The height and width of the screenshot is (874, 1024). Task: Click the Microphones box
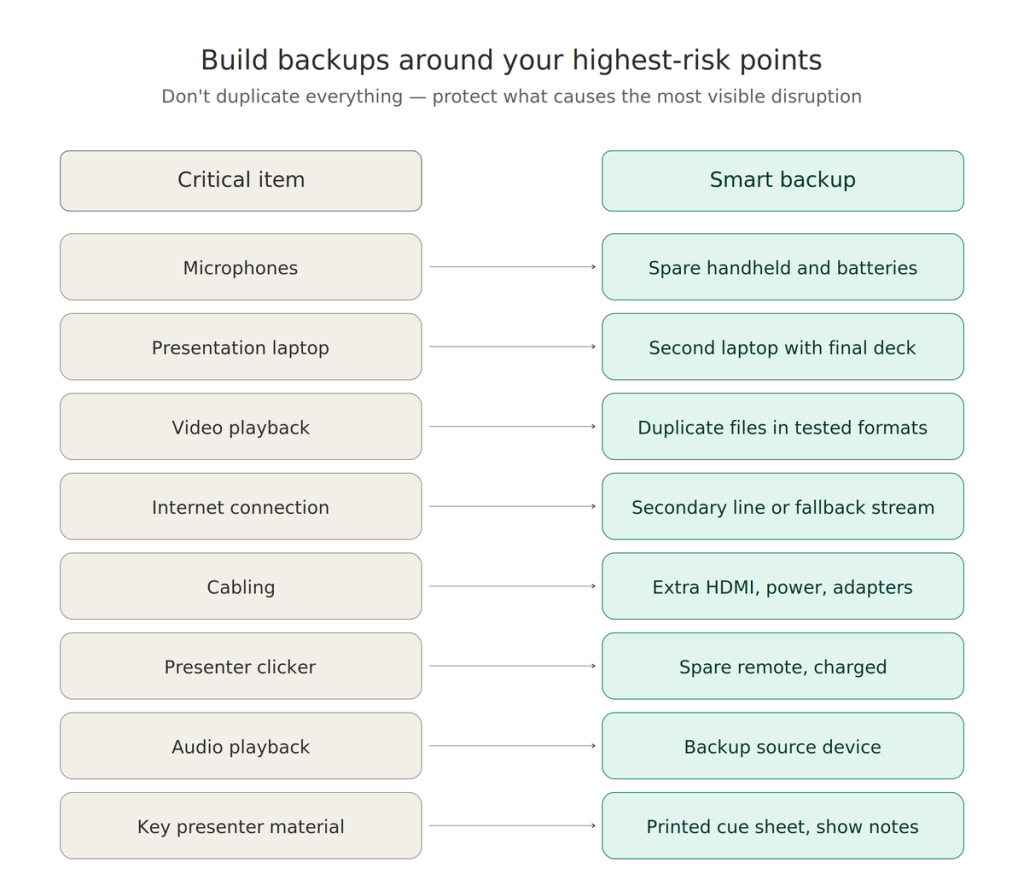coord(240,267)
